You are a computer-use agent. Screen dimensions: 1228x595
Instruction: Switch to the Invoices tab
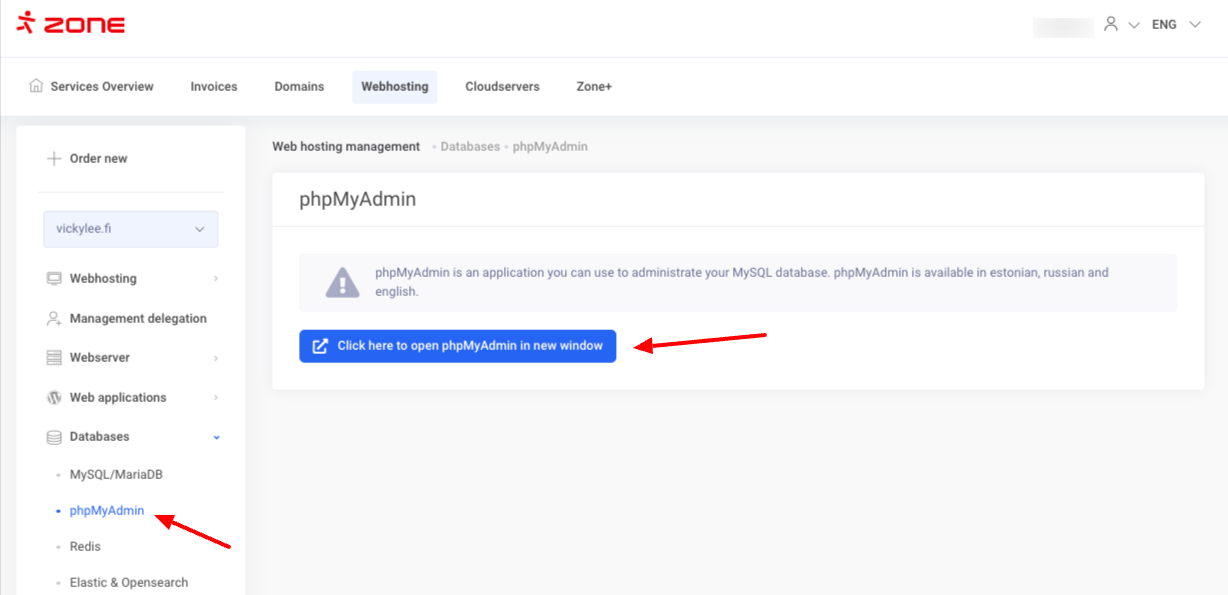pyautogui.click(x=214, y=87)
